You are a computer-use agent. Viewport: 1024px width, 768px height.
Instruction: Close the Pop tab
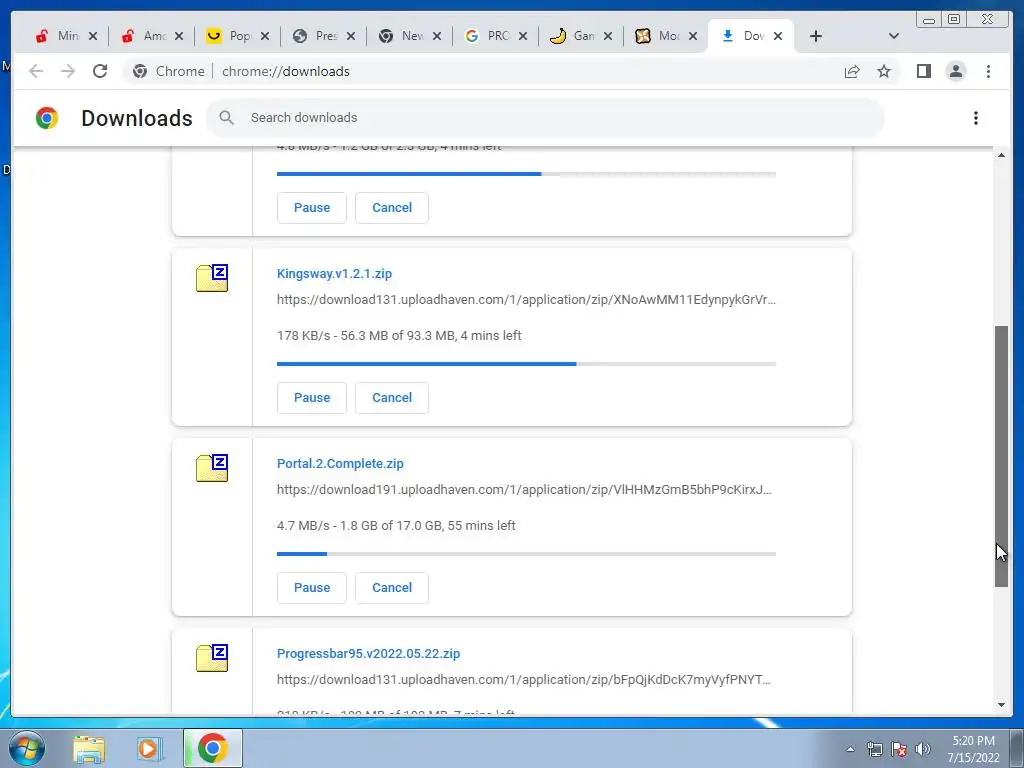(x=264, y=36)
